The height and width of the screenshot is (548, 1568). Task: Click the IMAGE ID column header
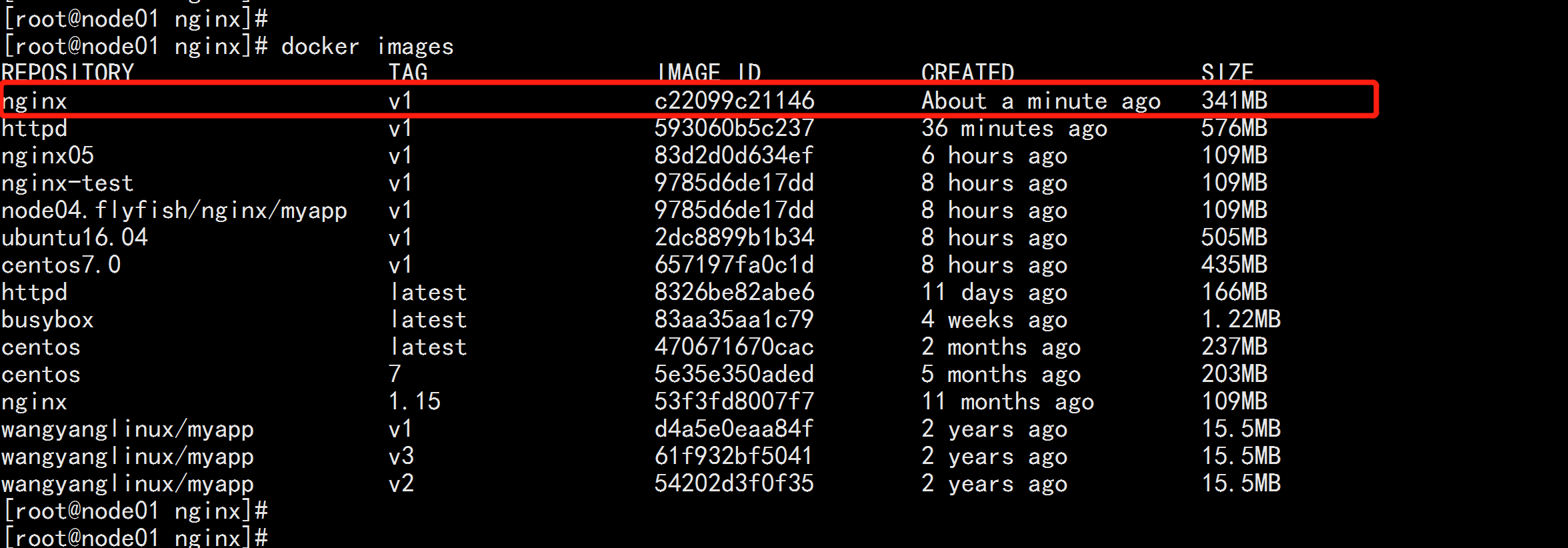(709, 72)
